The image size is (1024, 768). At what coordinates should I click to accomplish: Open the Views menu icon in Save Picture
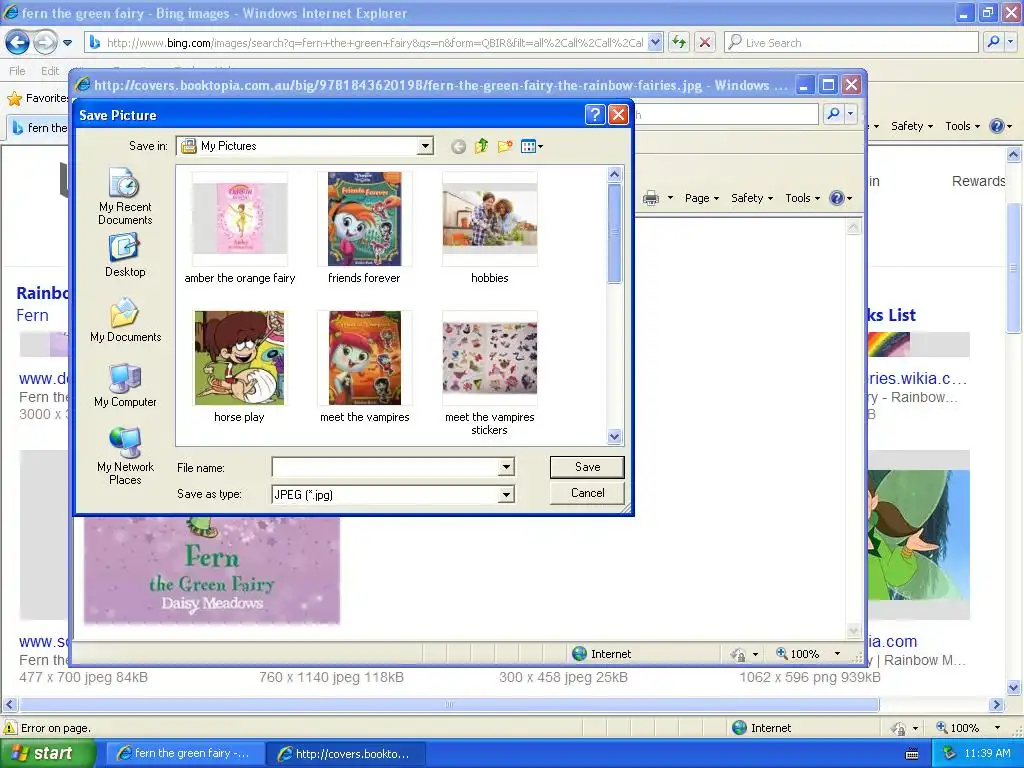click(532, 146)
